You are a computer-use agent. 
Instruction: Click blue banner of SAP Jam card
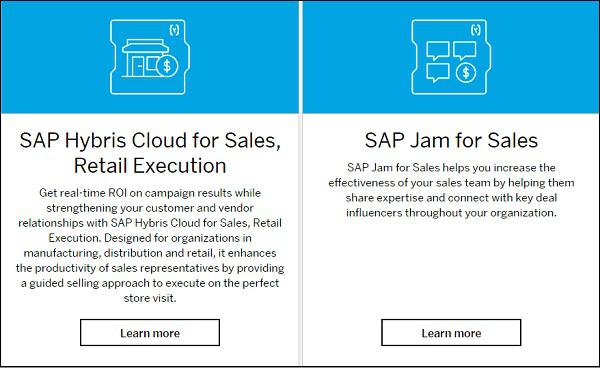coord(451,57)
